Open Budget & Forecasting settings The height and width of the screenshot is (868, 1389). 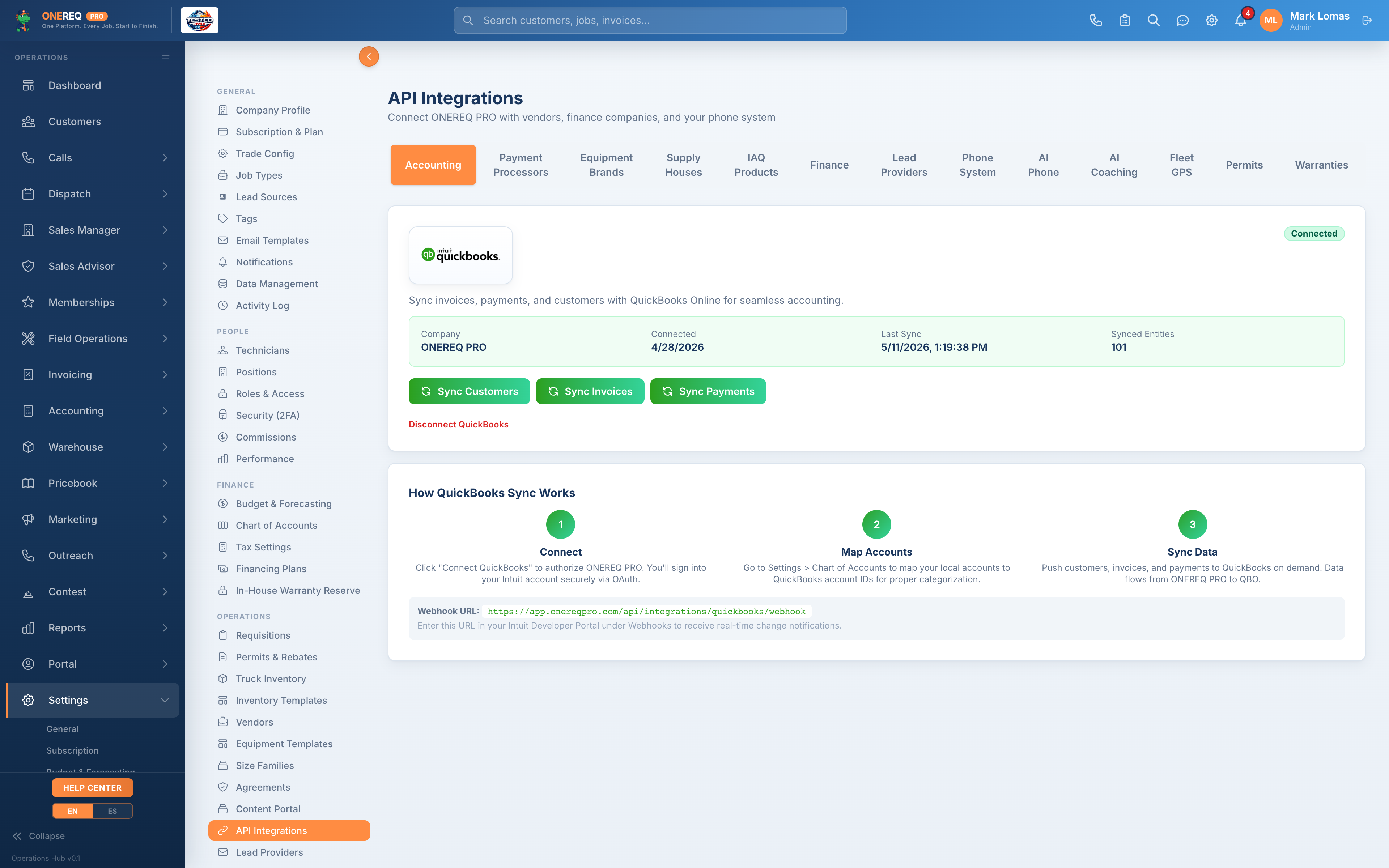tap(289, 503)
